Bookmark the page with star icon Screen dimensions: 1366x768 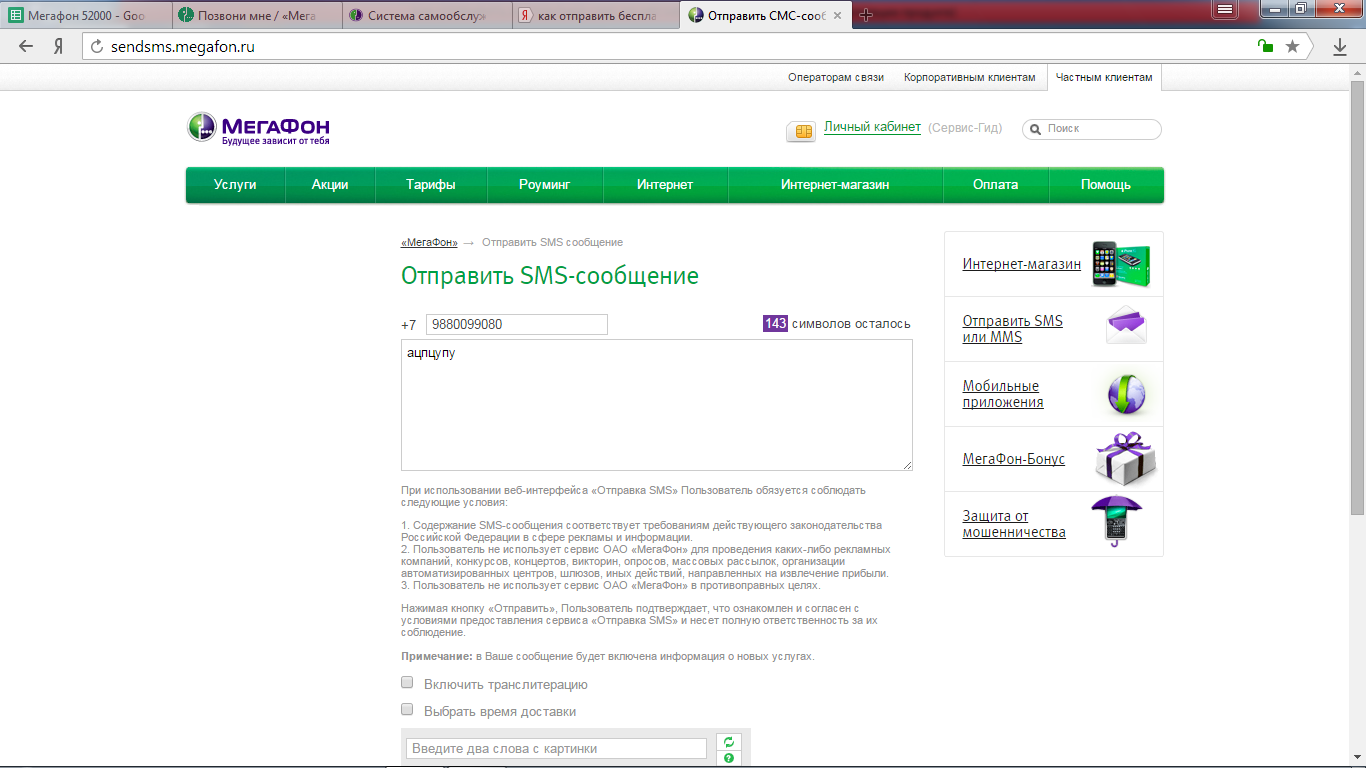(1292, 46)
